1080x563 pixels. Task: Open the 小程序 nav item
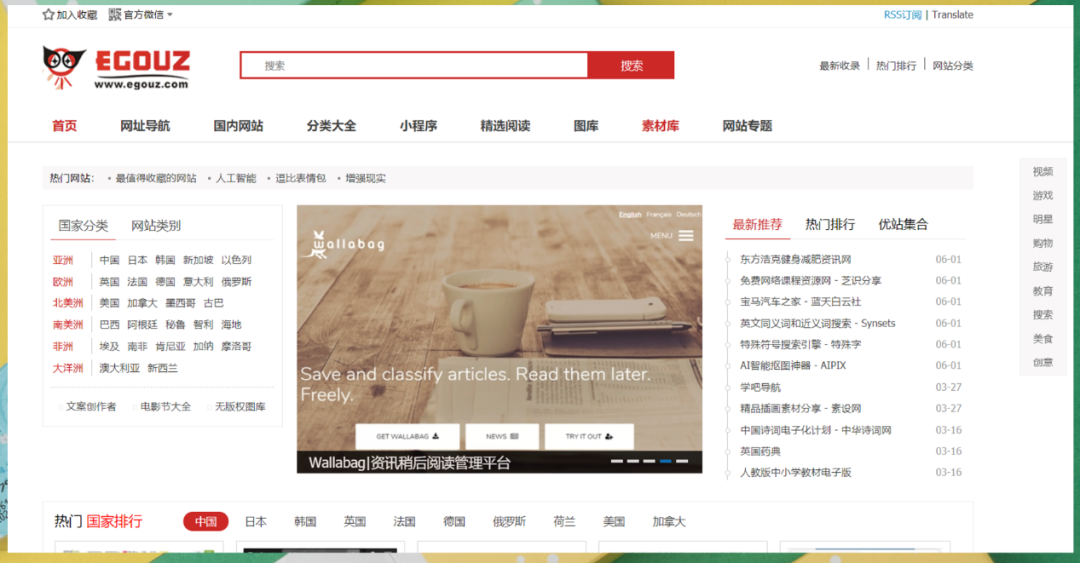coord(418,126)
